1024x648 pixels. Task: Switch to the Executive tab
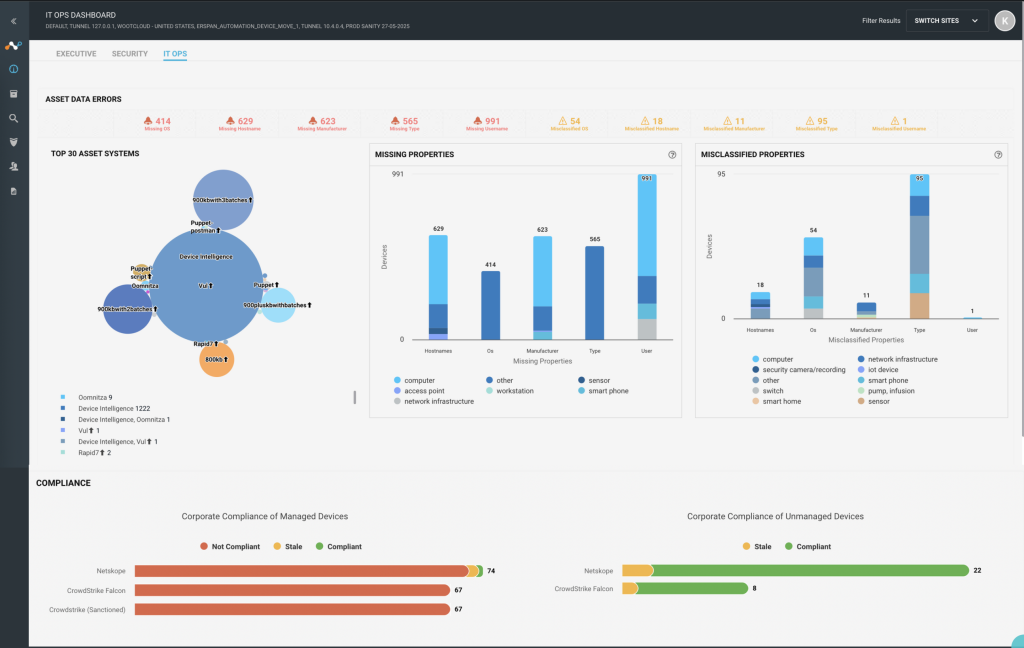[x=76, y=54]
